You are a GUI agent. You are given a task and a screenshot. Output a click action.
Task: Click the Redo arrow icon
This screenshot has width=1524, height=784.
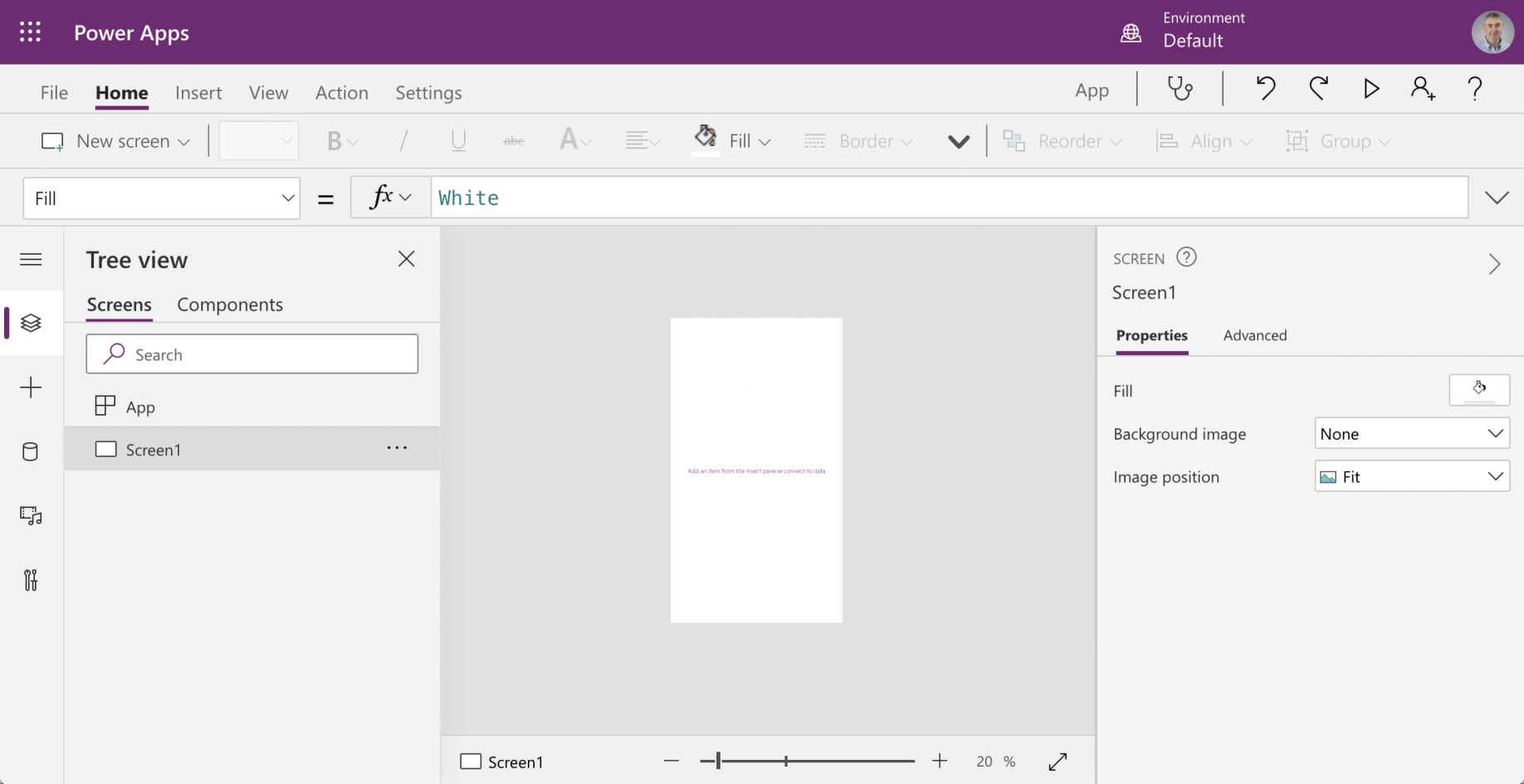pyautogui.click(x=1318, y=89)
